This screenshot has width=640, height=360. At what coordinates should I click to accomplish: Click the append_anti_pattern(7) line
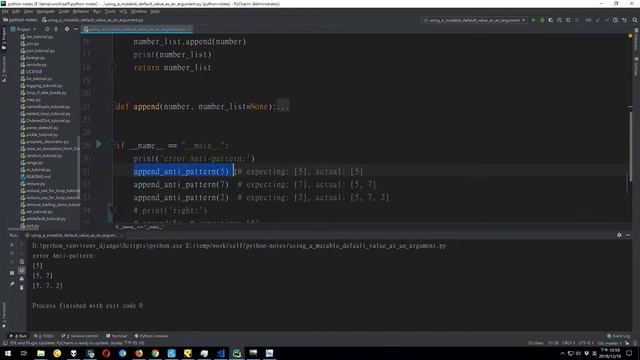point(181,184)
